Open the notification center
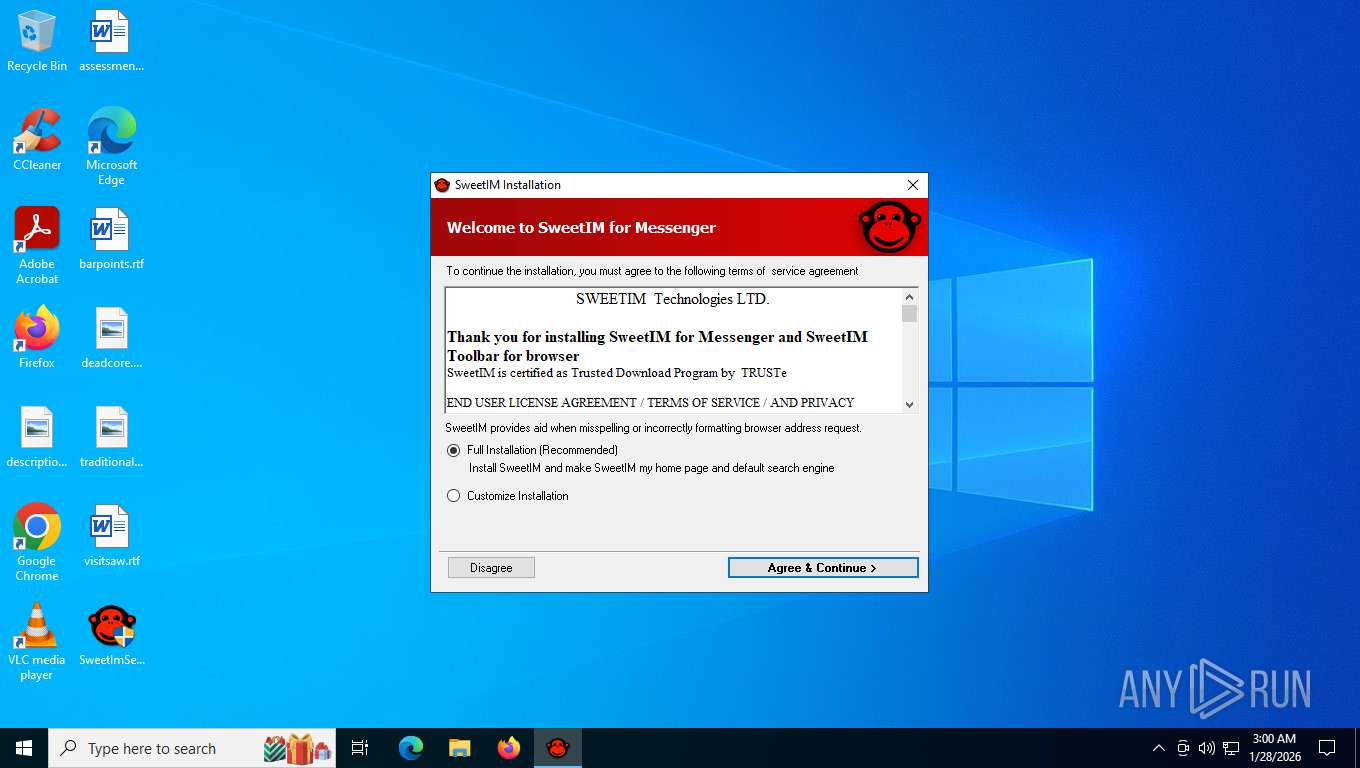This screenshot has width=1360, height=768. pos(1327,748)
